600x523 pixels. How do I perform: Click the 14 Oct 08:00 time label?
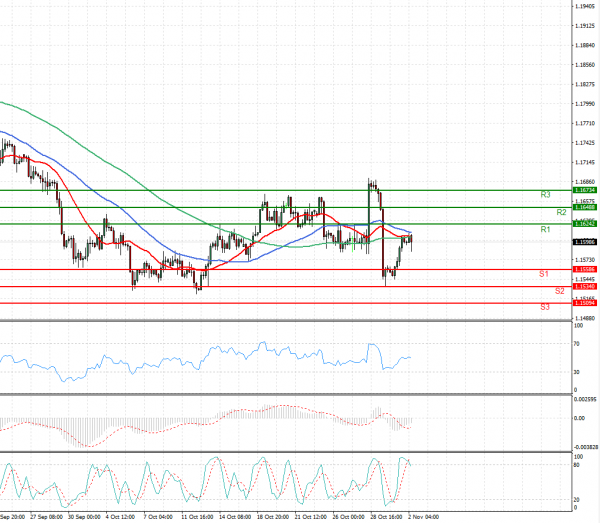click(x=235, y=517)
